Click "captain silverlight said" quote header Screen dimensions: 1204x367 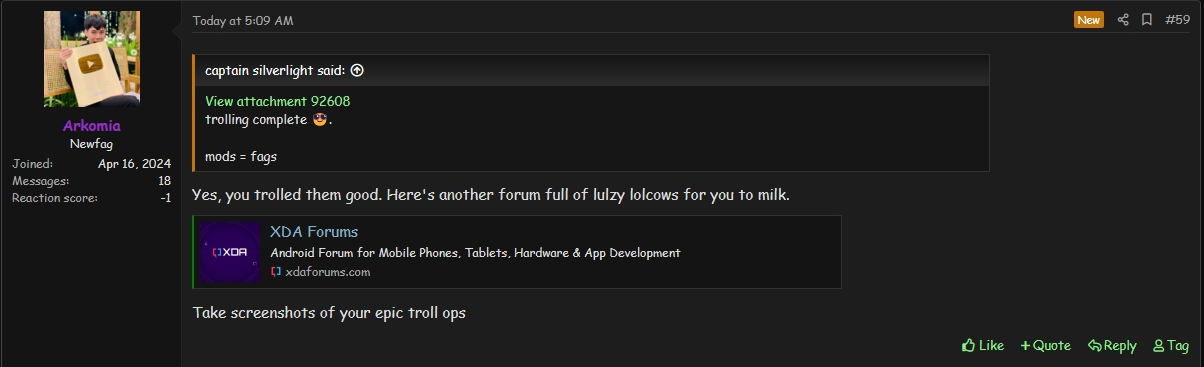pos(275,70)
